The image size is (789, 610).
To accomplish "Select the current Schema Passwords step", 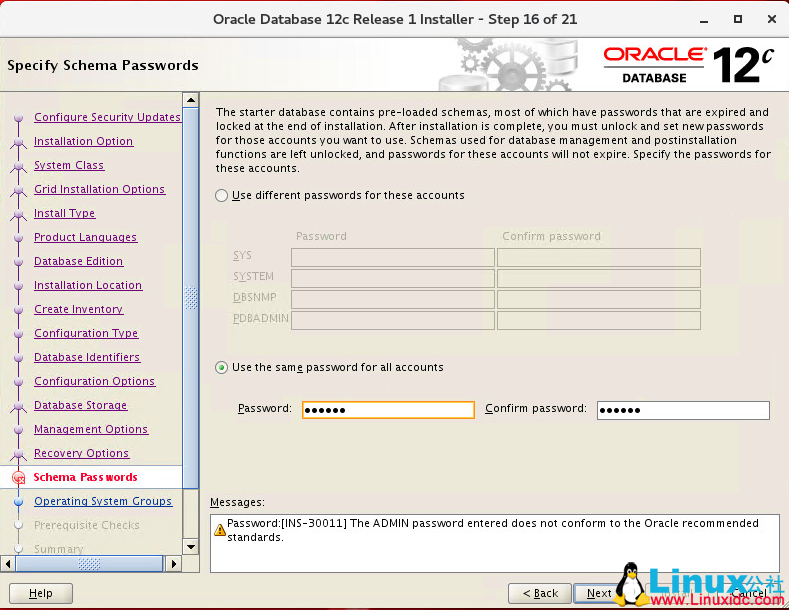I will [85, 477].
